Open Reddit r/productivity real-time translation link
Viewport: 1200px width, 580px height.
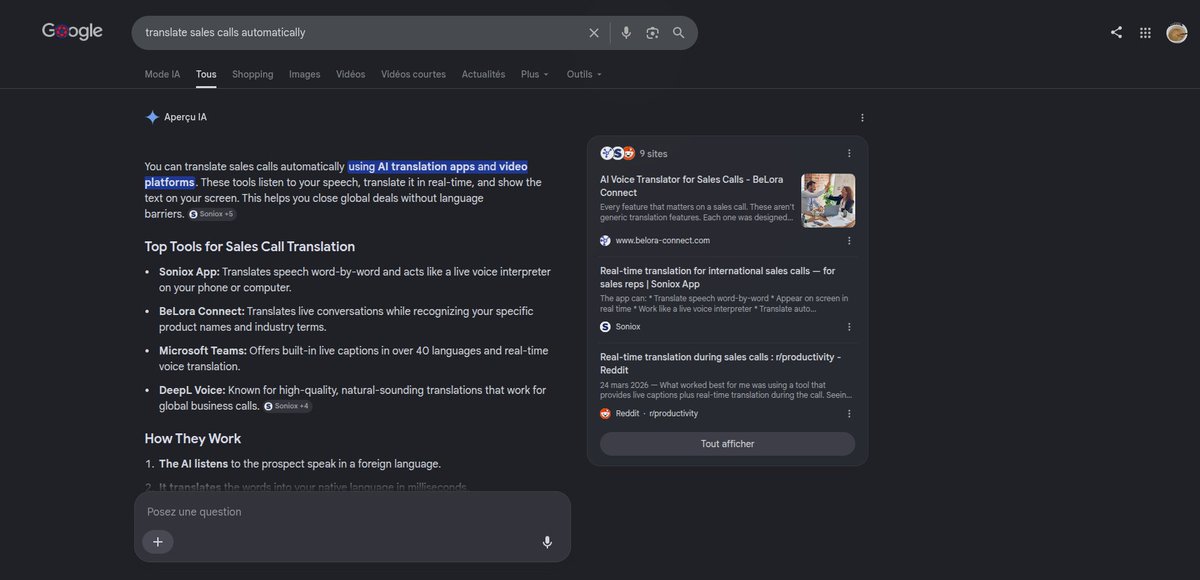tap(720, 363)
